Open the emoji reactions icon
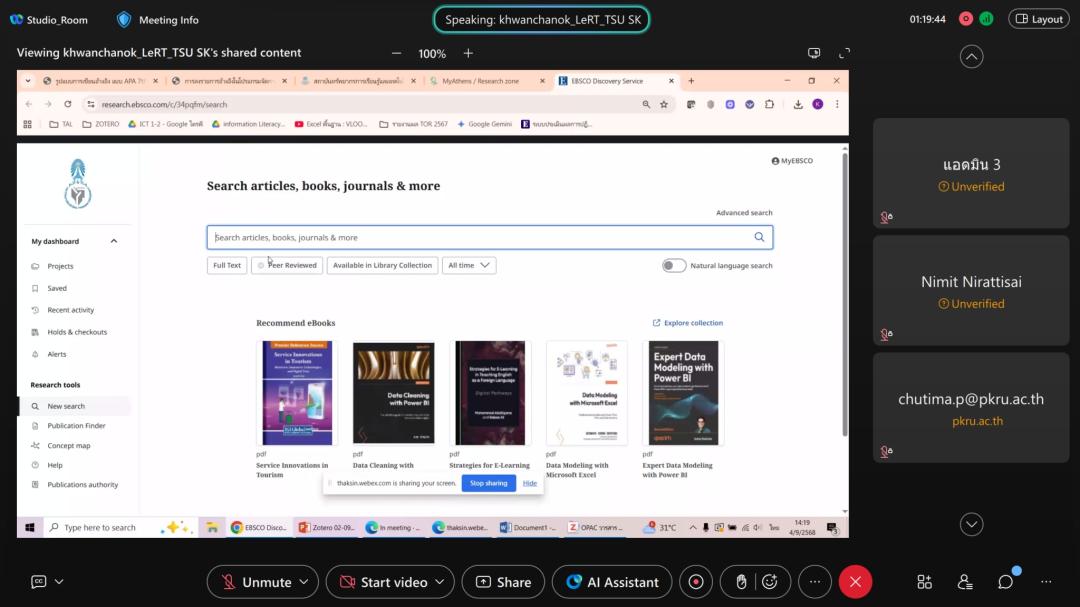This screenshot has width=1080, height=607. (x=770, y=582)
